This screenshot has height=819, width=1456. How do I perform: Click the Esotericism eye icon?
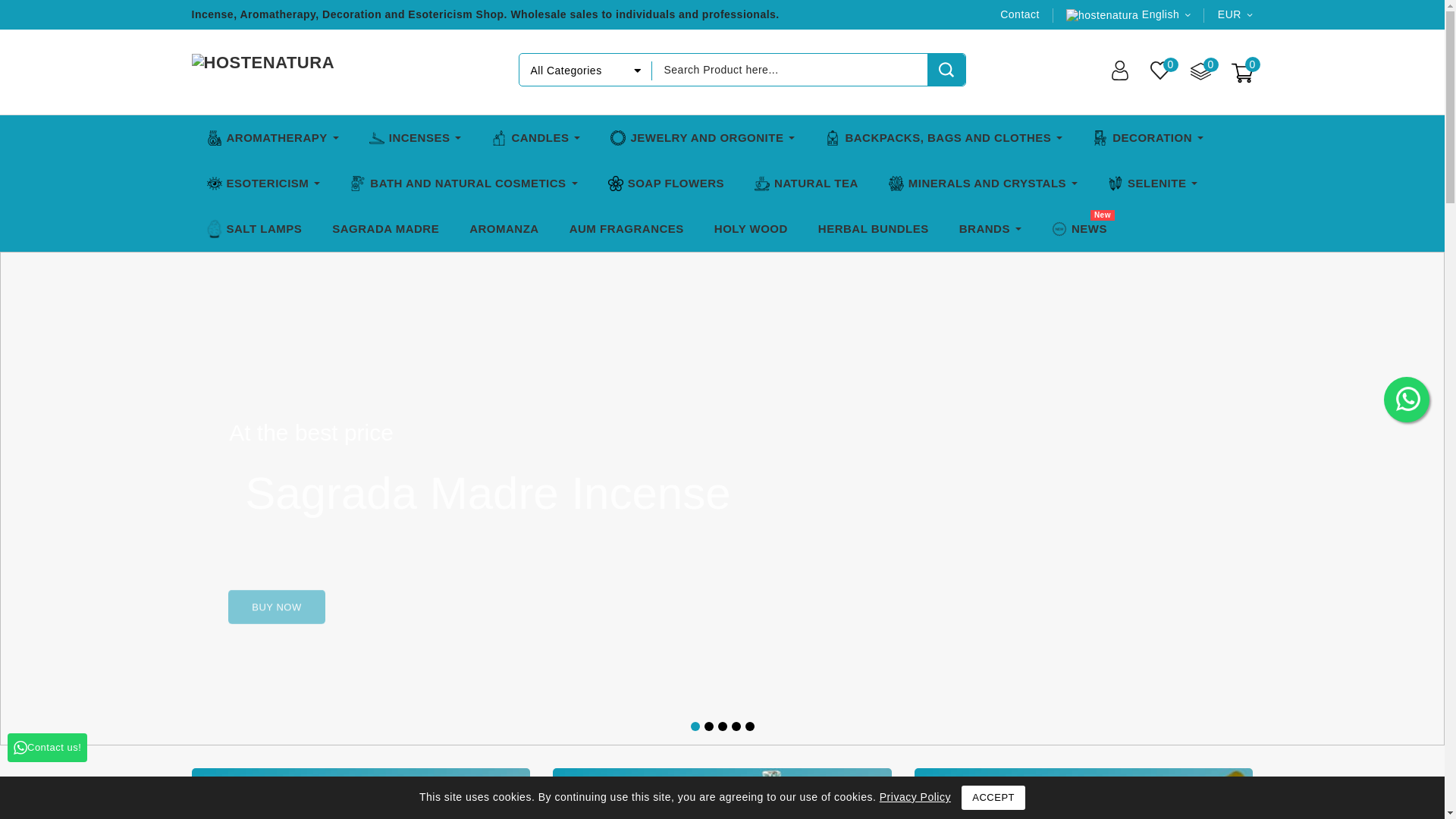[215, 184]
